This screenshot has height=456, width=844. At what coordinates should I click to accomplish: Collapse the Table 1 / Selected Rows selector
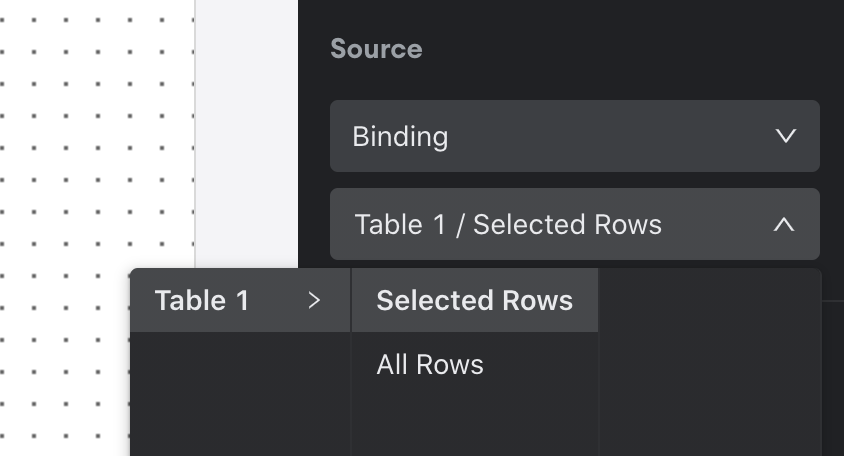coord(574,224)
